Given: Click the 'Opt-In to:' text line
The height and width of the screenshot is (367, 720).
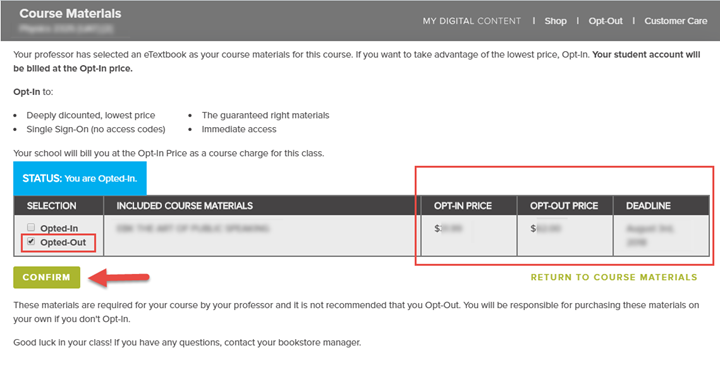Looking at the screenshot, I should 33,92.
